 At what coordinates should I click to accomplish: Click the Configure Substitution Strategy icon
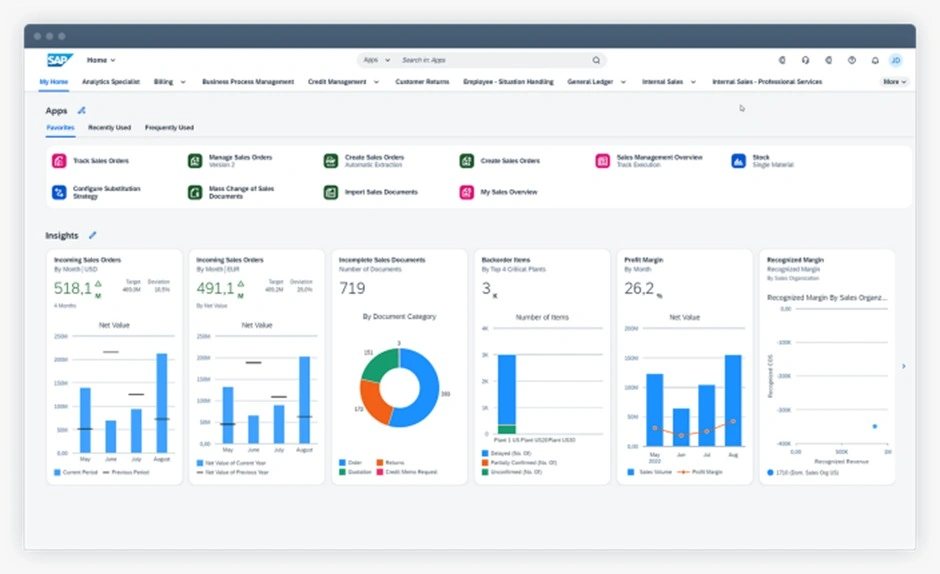pyautogui.click(x=59, y=192)
